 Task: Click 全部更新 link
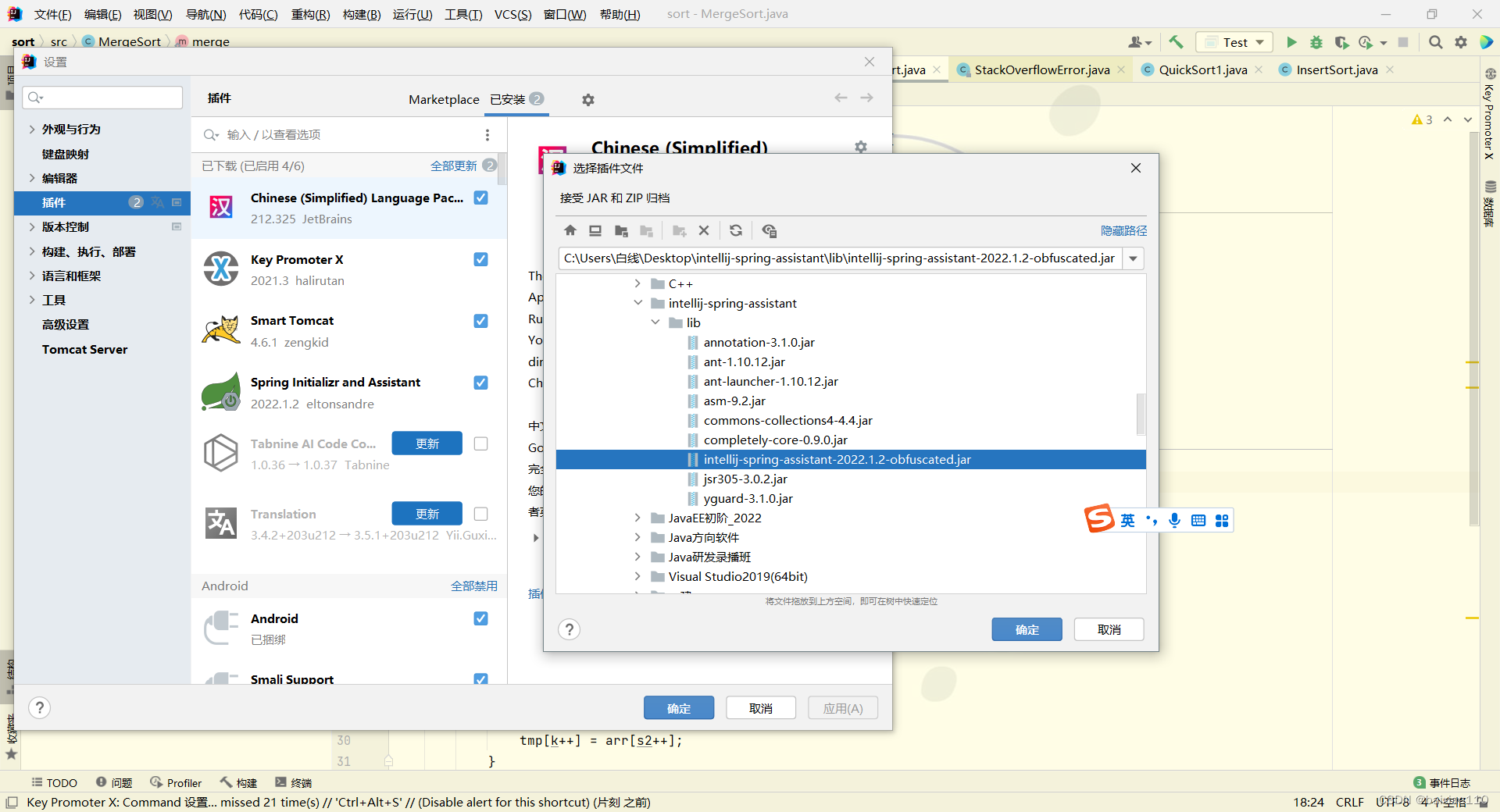click(x=453, y=166)
